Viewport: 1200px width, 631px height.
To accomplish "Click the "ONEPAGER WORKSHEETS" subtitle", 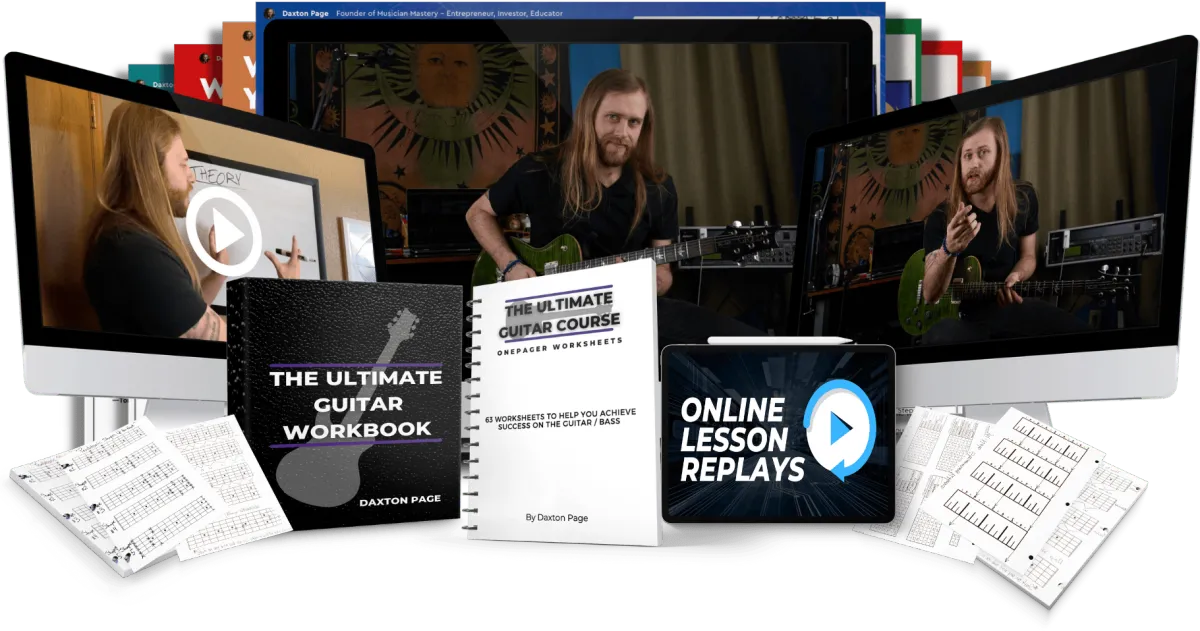I will click(559, 345).
